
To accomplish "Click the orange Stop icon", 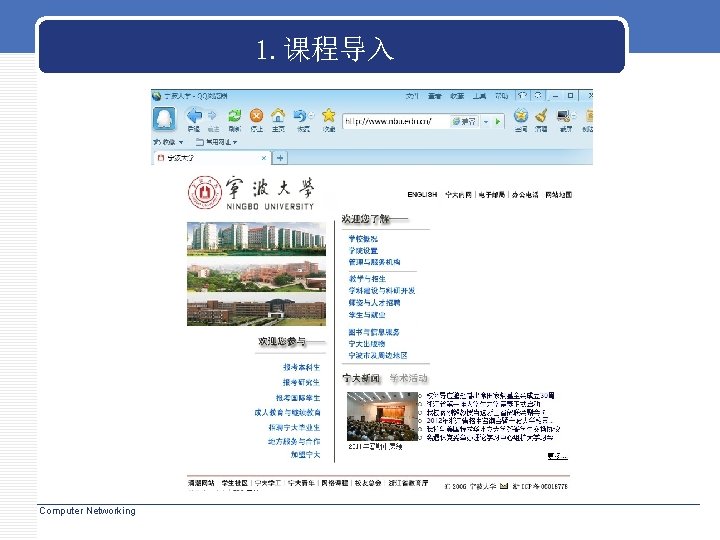I will tap(256, 115).
